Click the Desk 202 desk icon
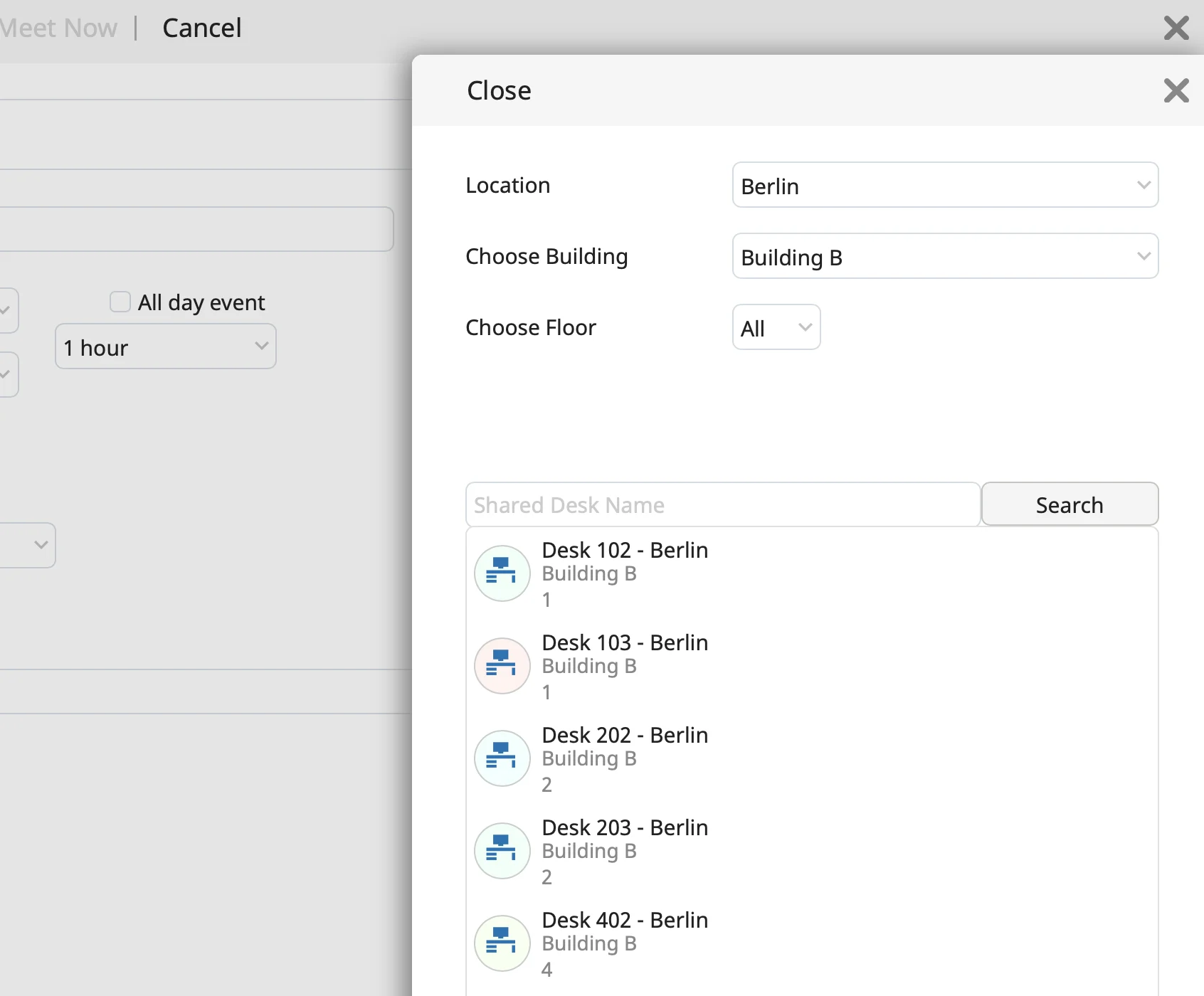 pyautogui.click(x=502, y=758)
